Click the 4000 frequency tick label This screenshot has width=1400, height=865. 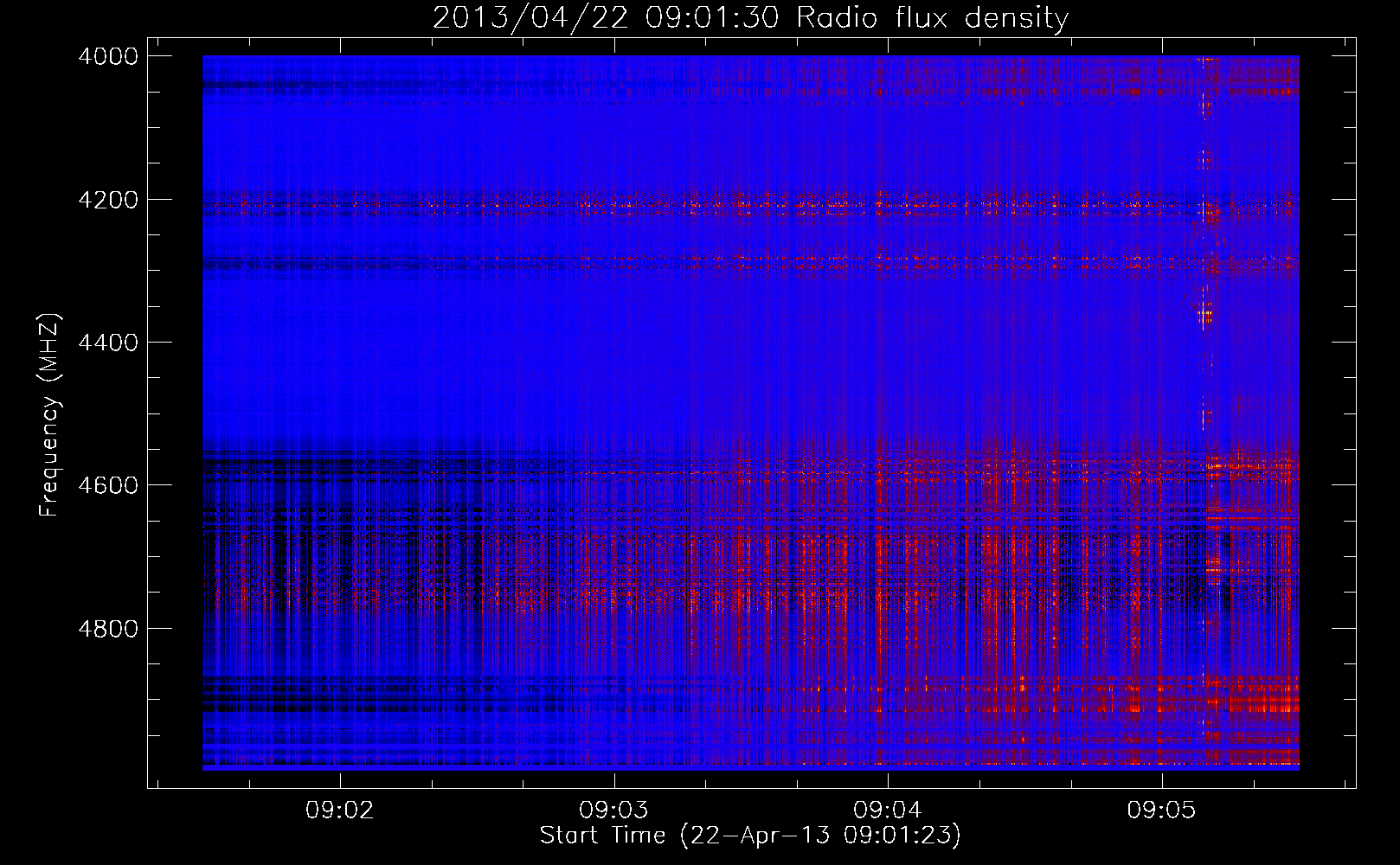click(x=108, y=56)
